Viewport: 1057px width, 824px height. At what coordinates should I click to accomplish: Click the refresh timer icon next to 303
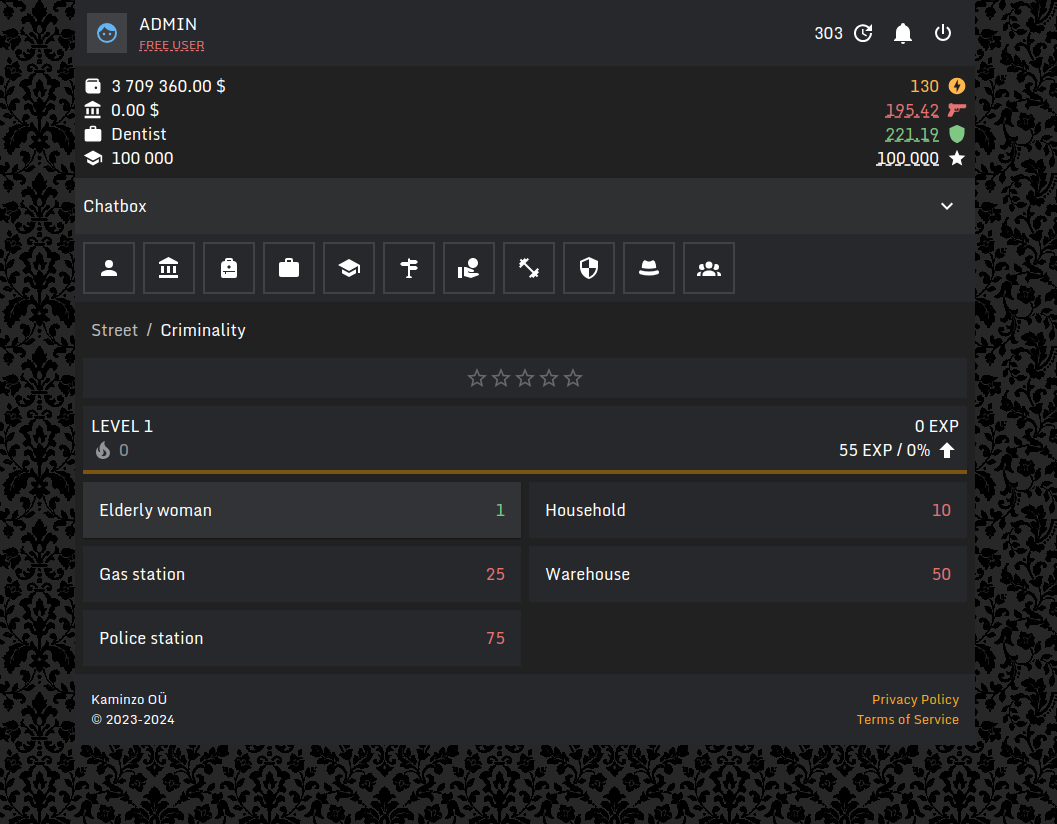coord(863,33)
